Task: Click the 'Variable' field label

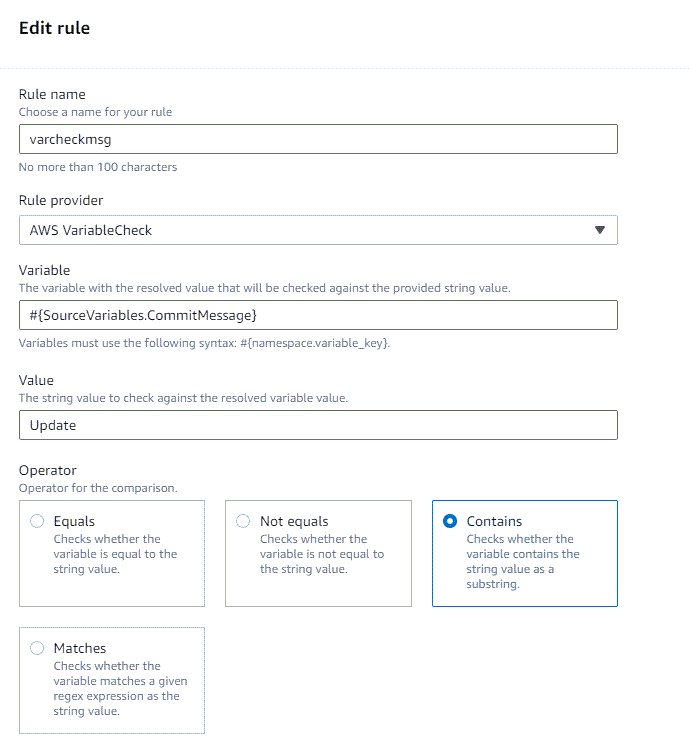Action: (44, 270)
